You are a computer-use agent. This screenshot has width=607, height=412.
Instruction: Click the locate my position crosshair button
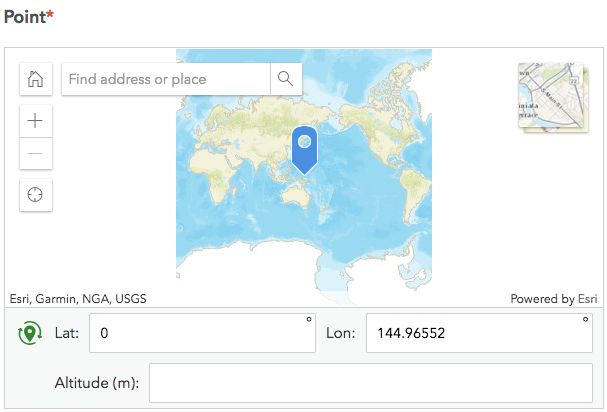point(36,195)
